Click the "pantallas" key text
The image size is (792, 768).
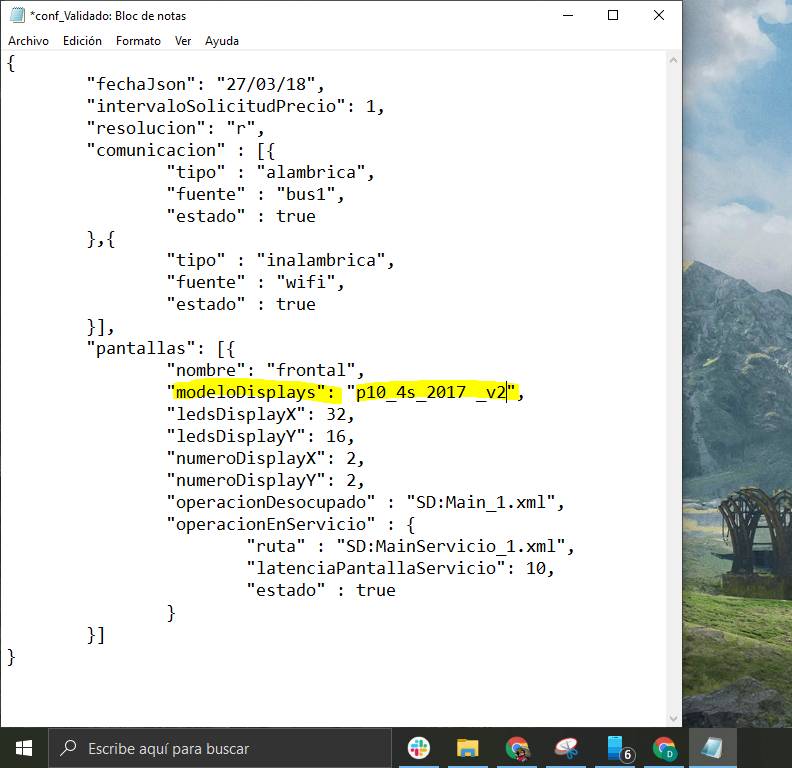coord(141,348)
